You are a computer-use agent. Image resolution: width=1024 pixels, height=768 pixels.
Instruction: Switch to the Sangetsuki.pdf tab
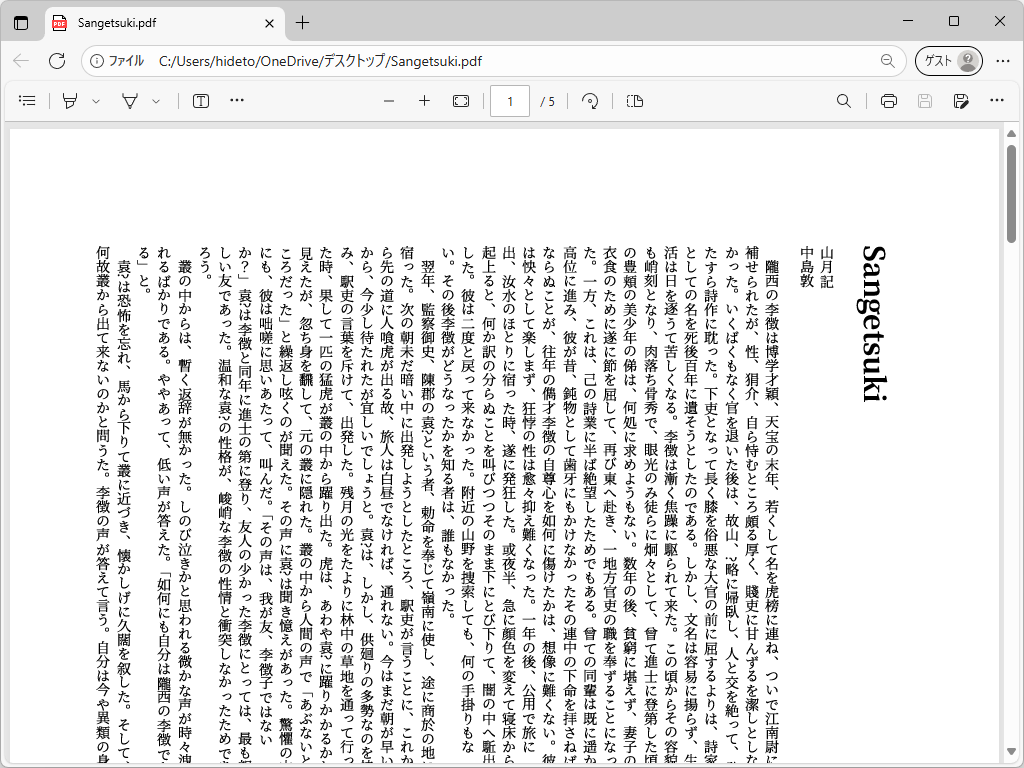pos(160,22)
